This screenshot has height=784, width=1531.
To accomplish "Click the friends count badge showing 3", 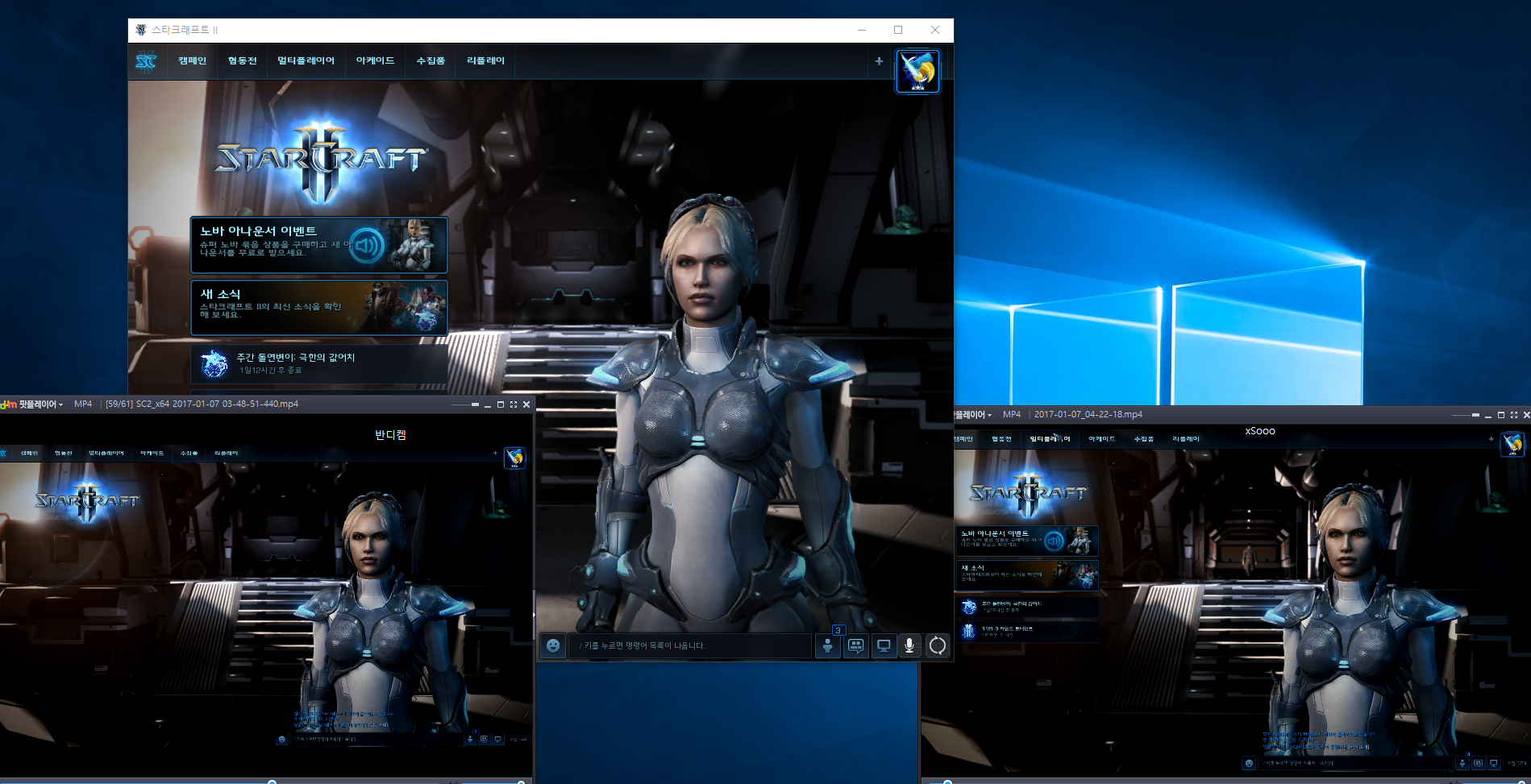I will [x=838, y=630].
